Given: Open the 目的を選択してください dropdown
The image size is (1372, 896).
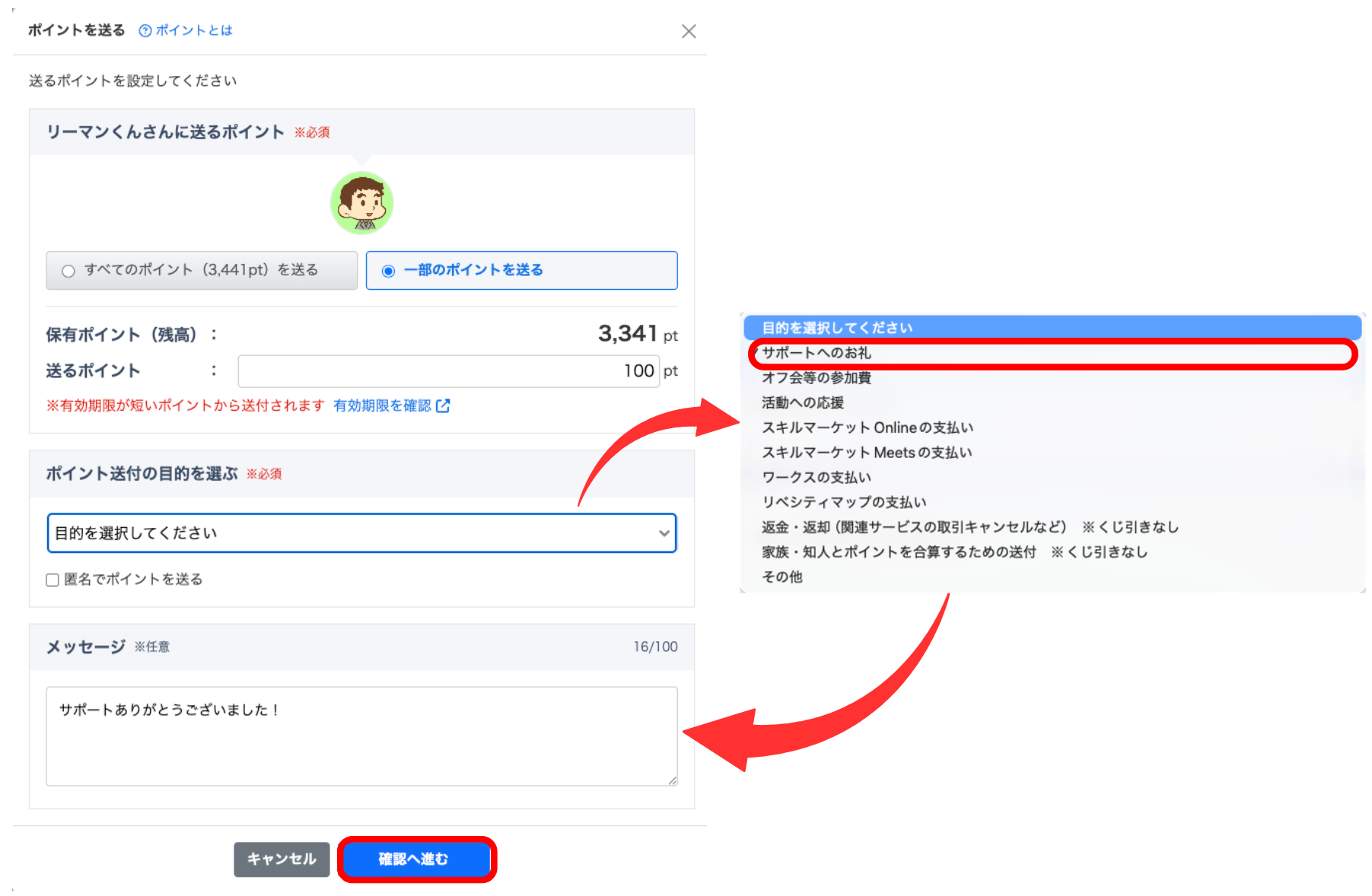Looking at the screenshot, I should pos(361,533).
